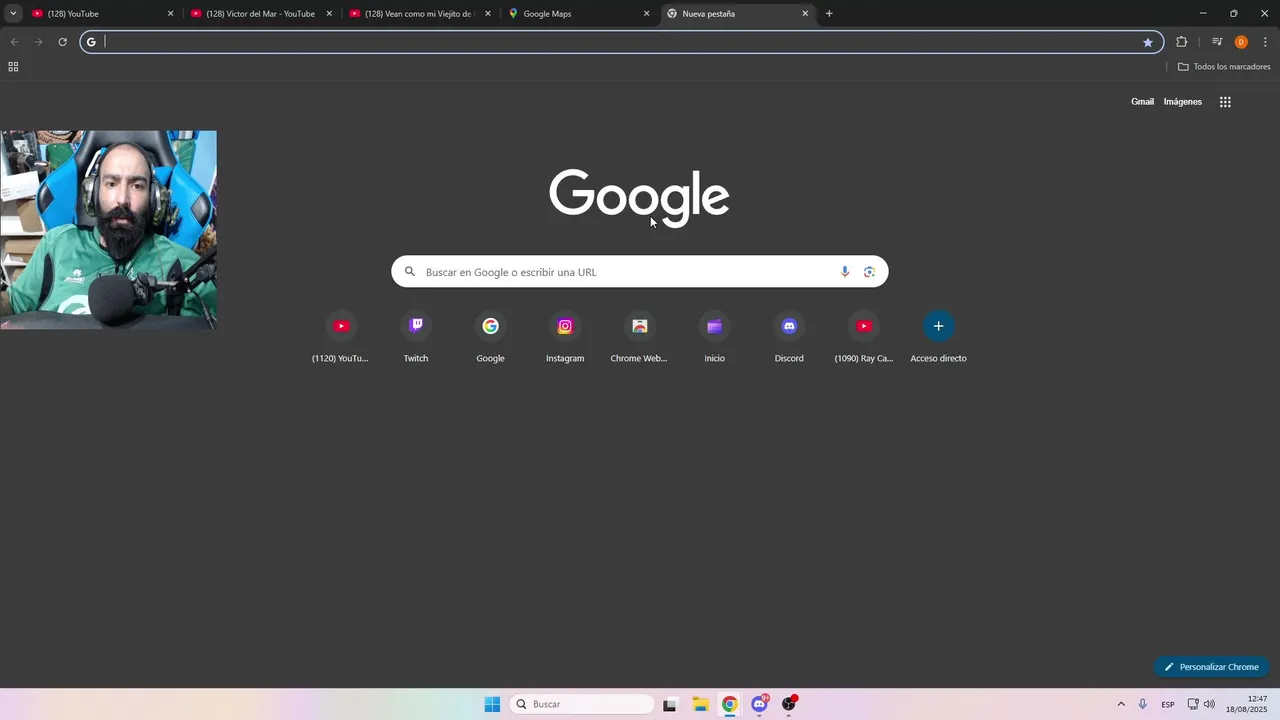Open the media controls icon
The height and width of the screenshot is (720, 1280).
coord(1217,42)
